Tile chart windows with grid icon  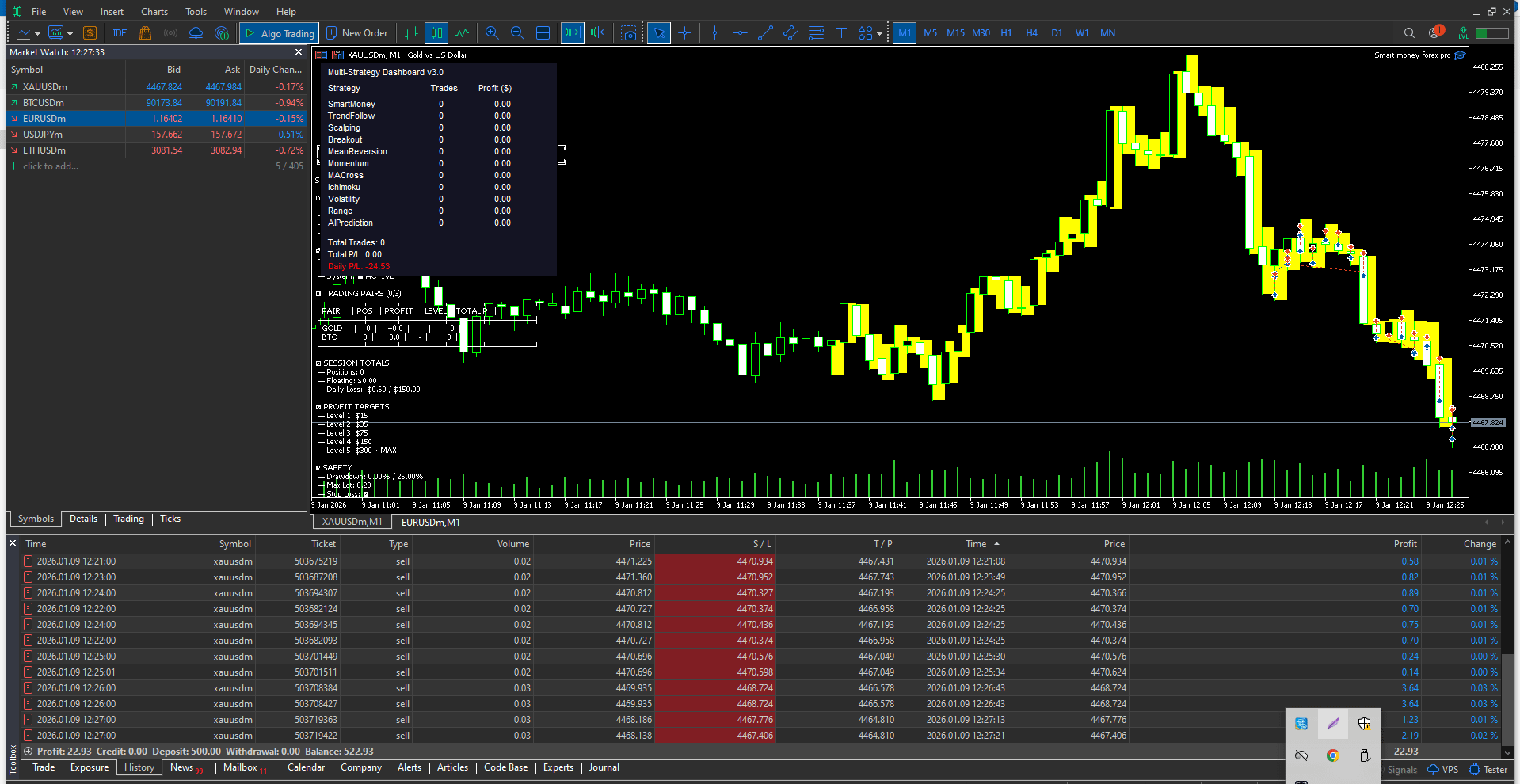click(x=543, y=33)
